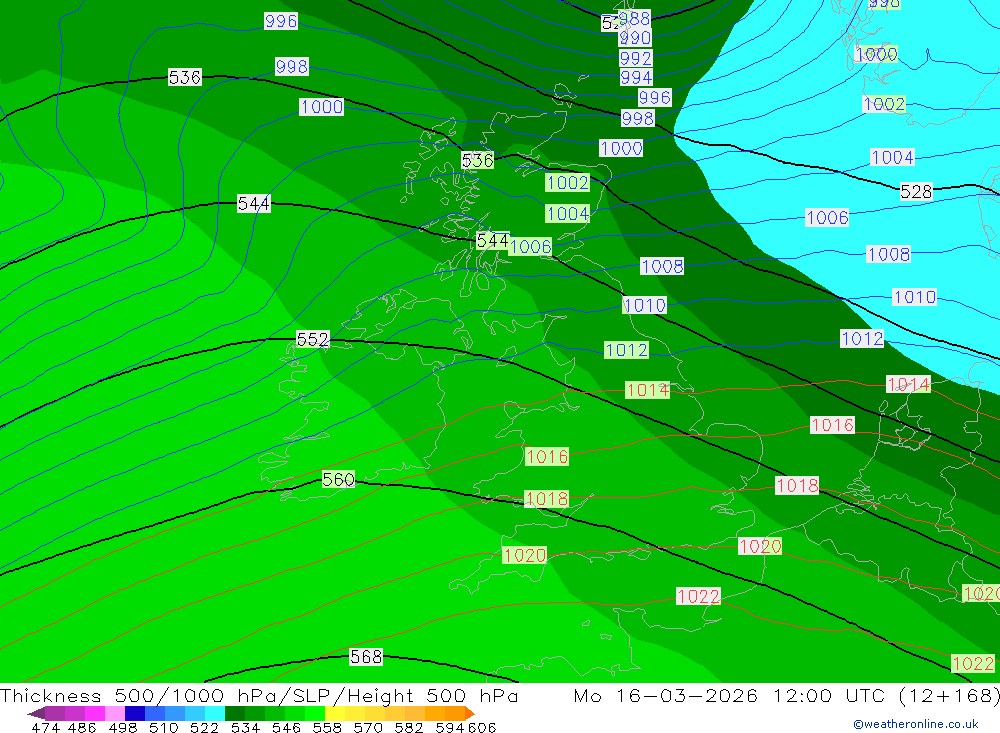Click the 546 legend value
The width and height of the screenshot is (1000, 733).
tap(286, 727)
